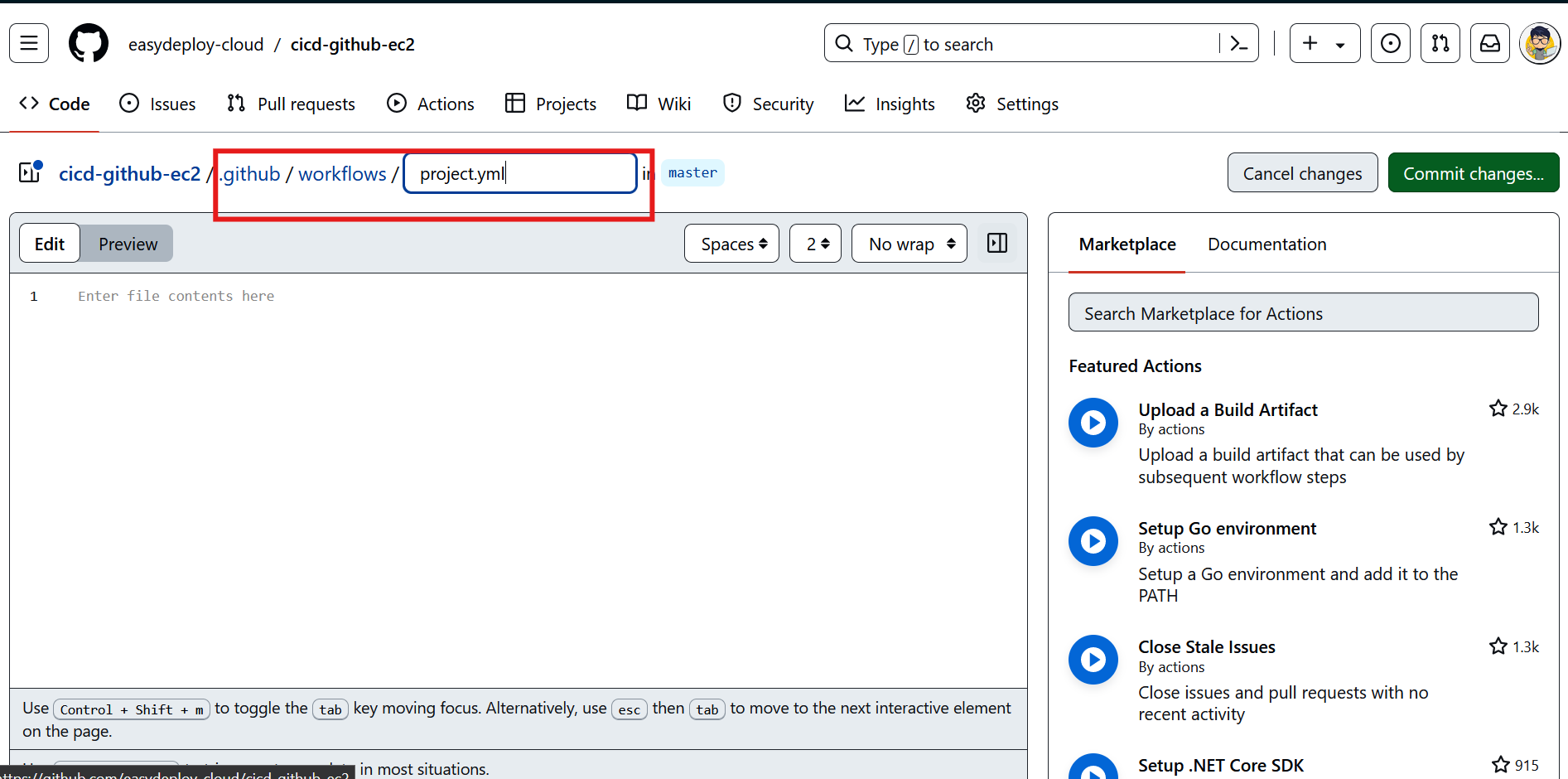
Task: Click the create new plus icon
Action: (x=1310, y=43)
